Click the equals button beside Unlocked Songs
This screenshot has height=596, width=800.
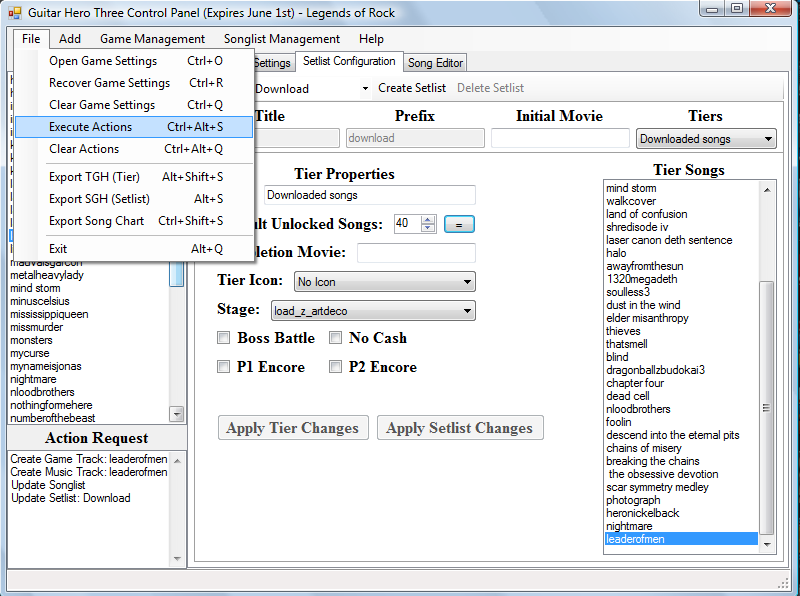pos(459,225)
